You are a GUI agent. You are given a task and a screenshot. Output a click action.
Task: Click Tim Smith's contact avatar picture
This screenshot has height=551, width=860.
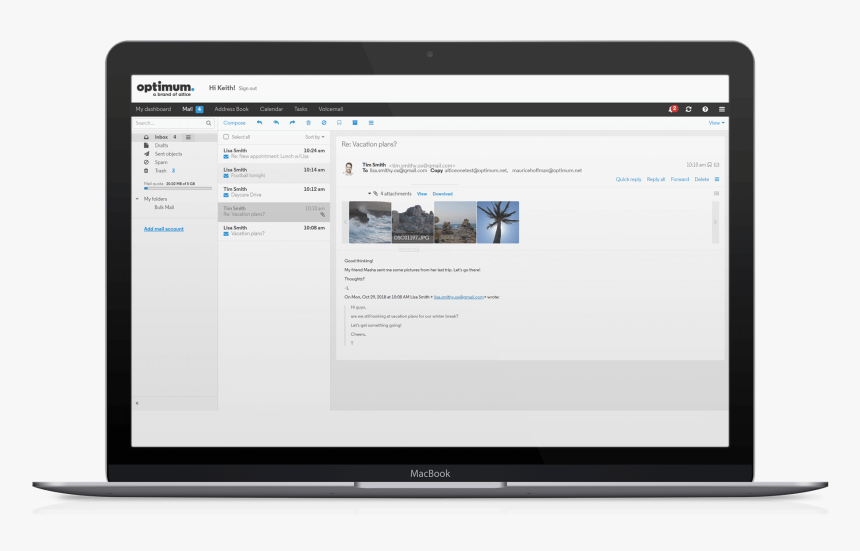click(348, 168)
